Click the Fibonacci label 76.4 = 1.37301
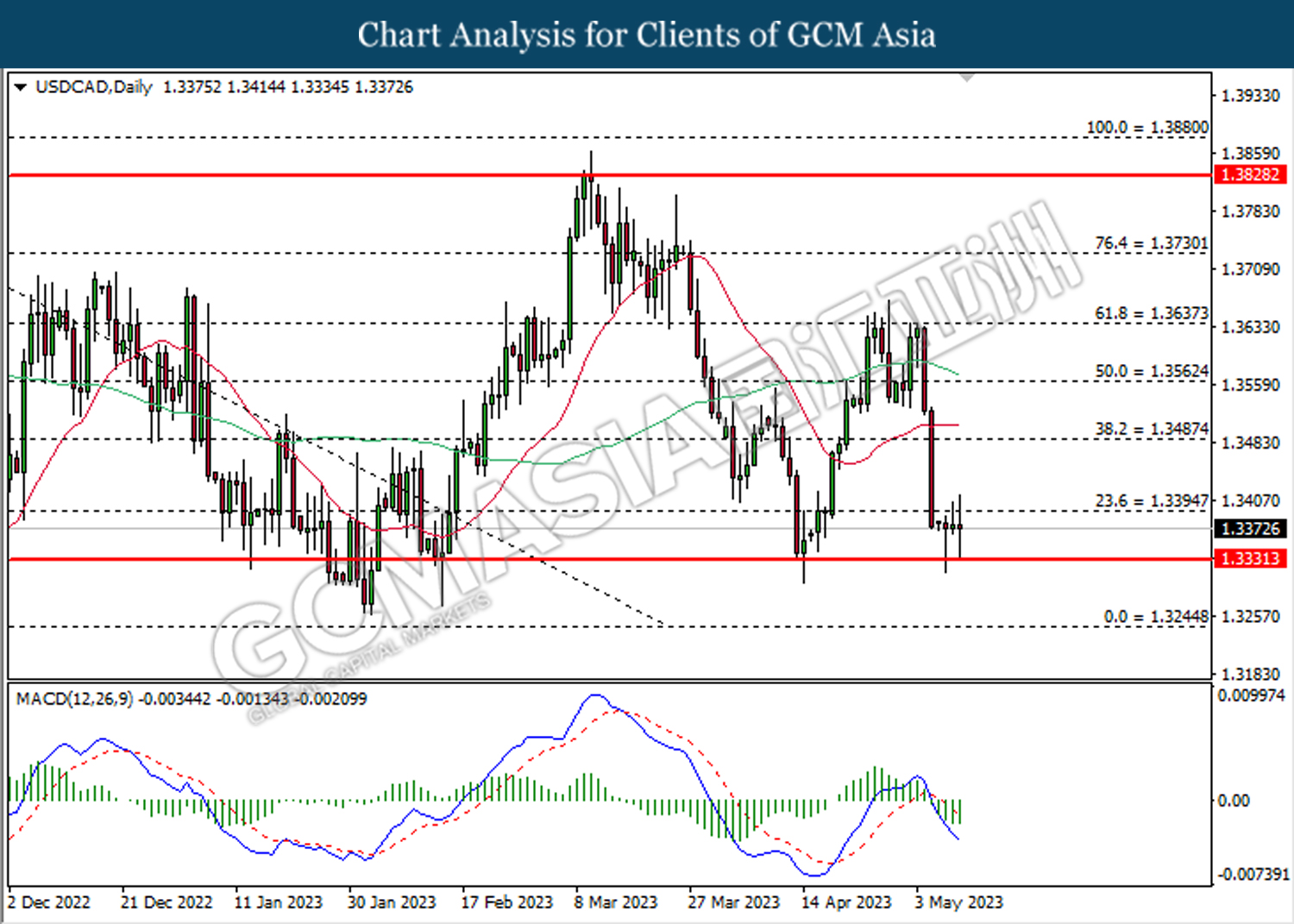 1152,243
